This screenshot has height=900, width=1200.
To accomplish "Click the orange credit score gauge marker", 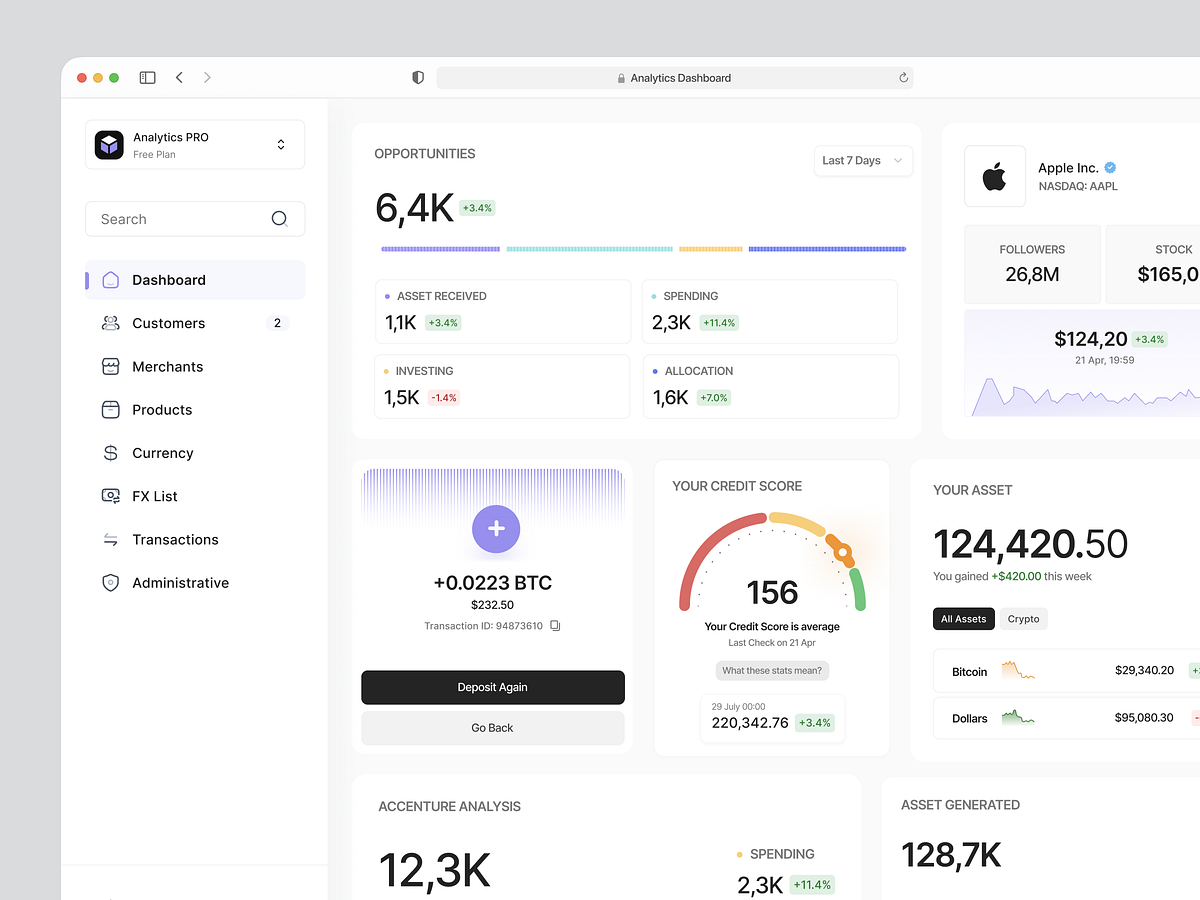I will click(x=842, y=551).
